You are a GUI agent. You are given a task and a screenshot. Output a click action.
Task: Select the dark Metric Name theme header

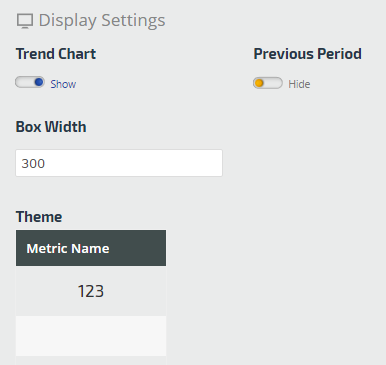[x=91, y=248]
